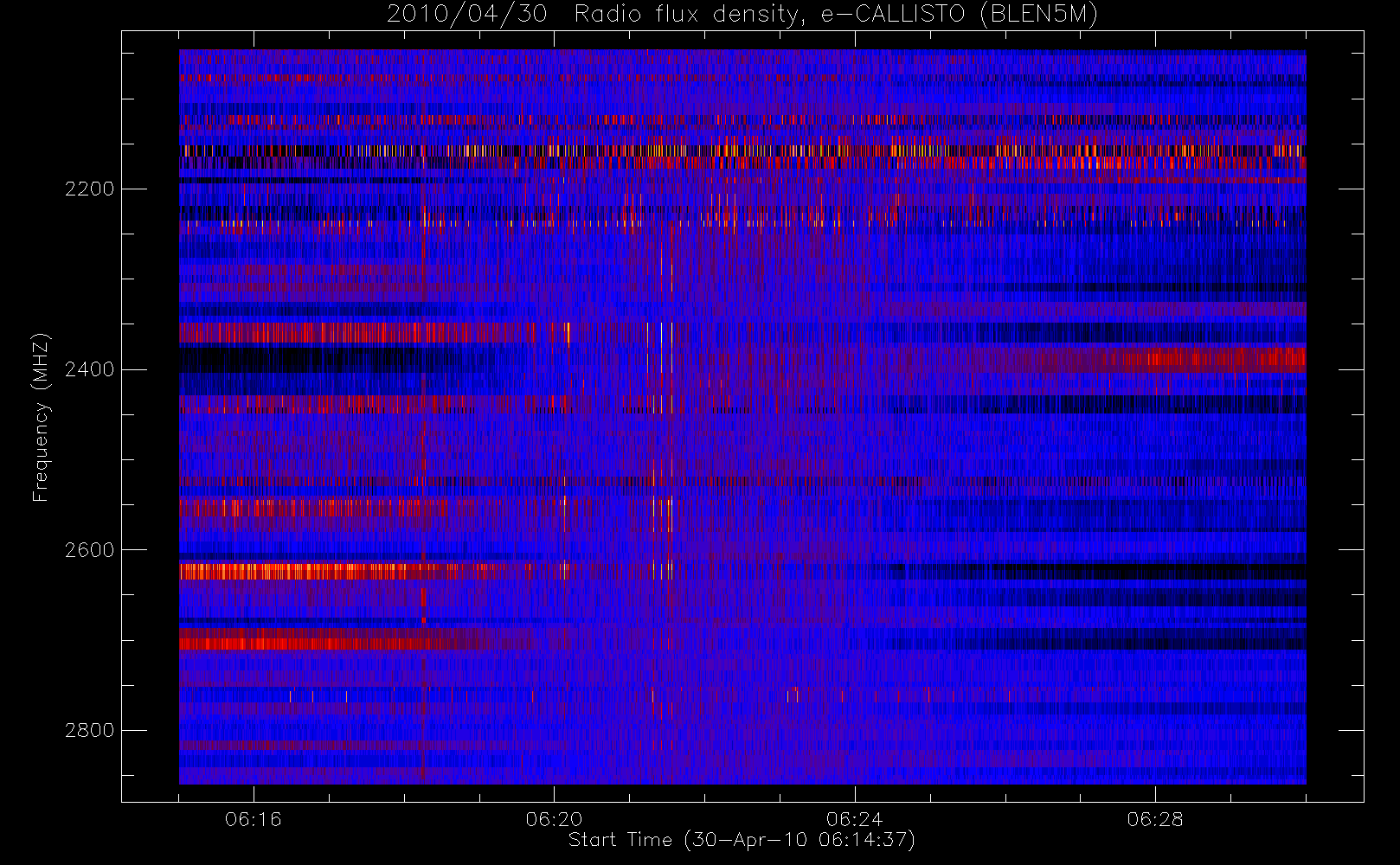Select the 2800 frequency tick label

coord(89,731)
